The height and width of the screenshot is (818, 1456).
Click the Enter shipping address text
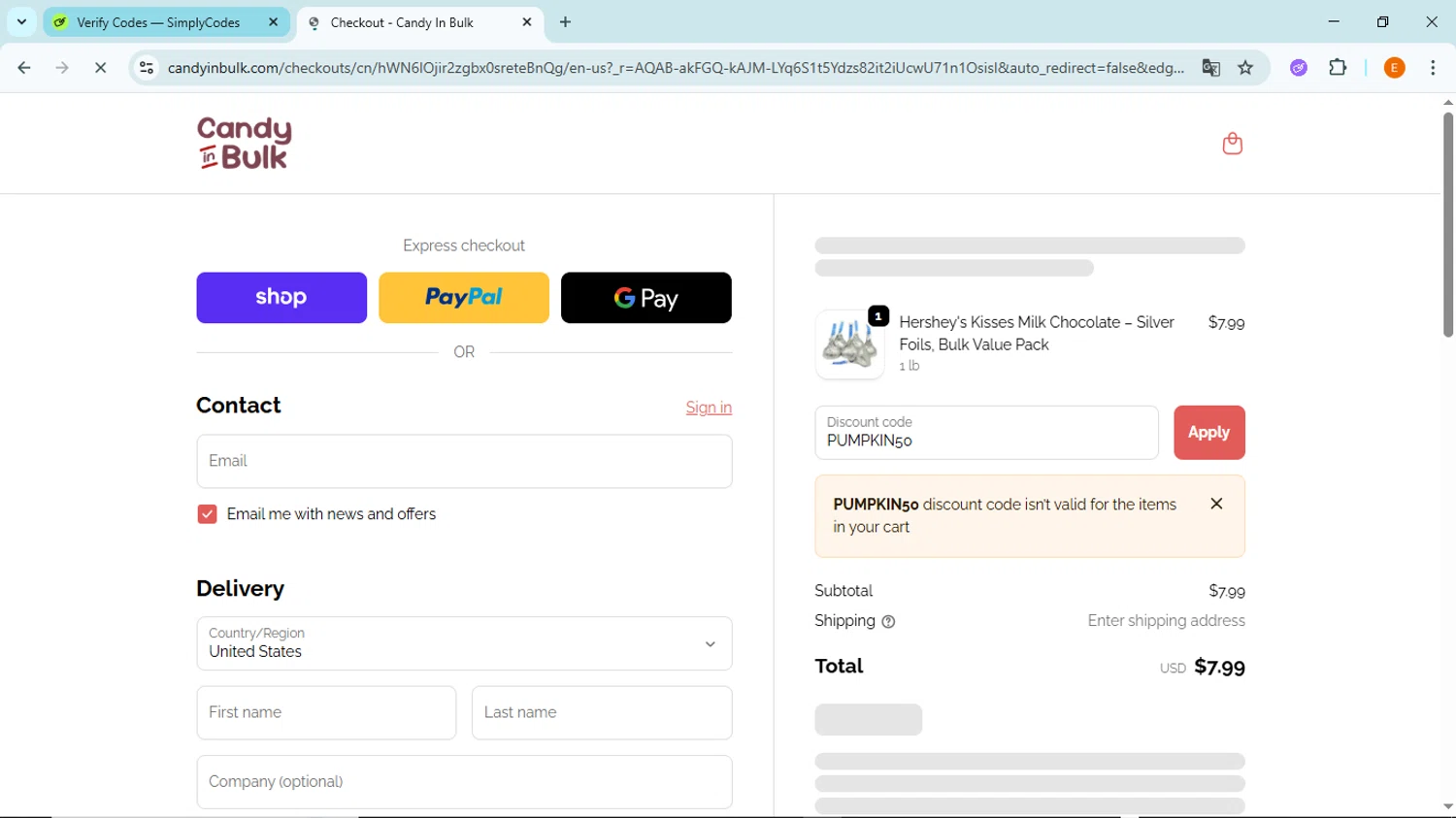point(1166,621)
